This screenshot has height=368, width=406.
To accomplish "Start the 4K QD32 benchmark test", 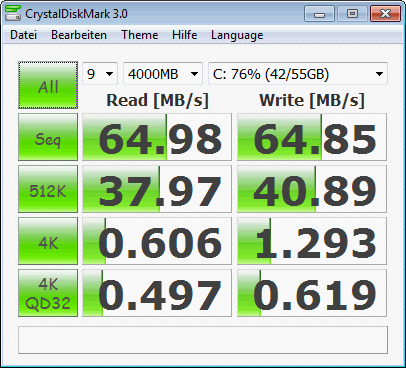I will 48,293.
